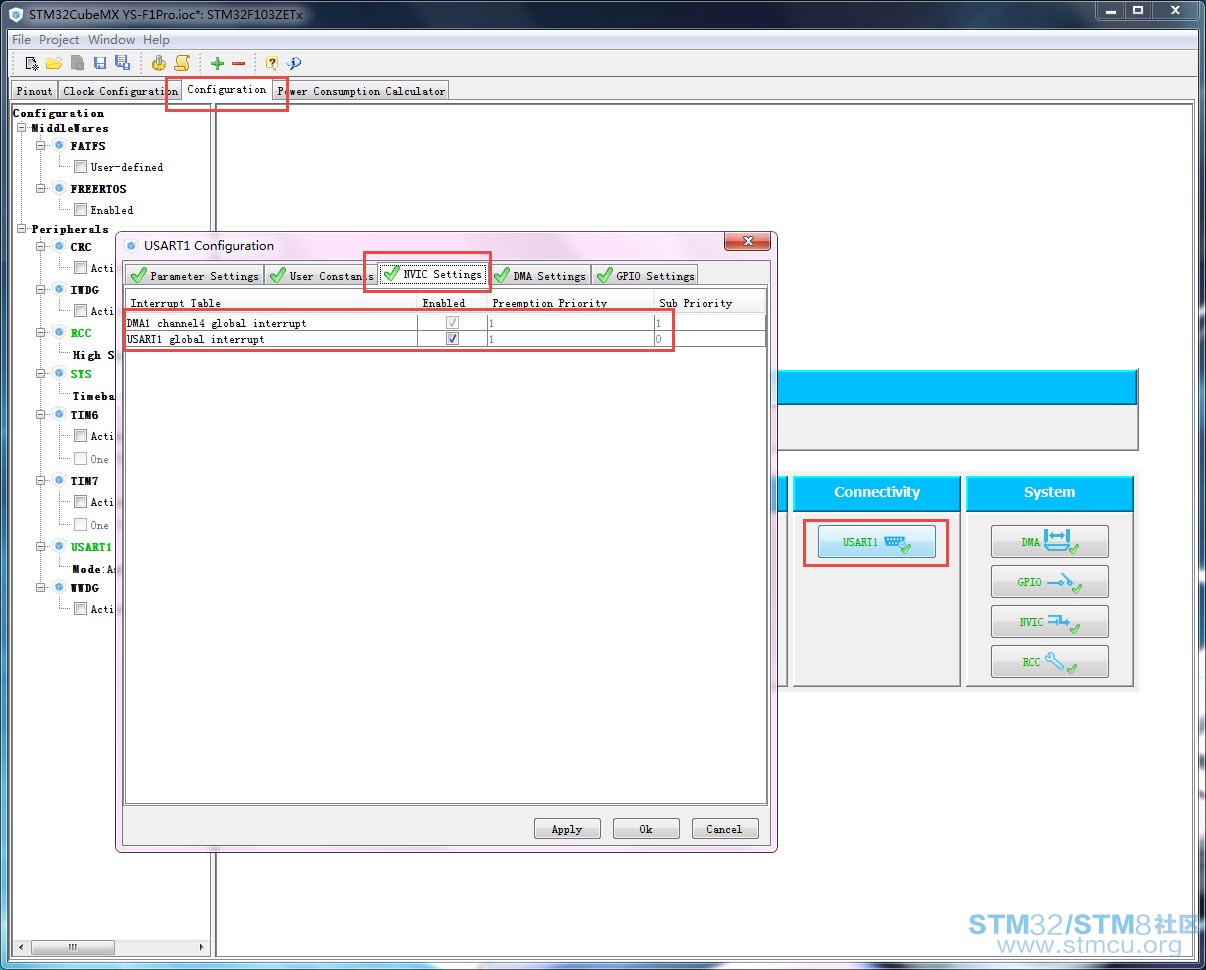Click the Save Project floppy icon
This screenshot has height=970, width=1206.
click(x=100, y=63)
